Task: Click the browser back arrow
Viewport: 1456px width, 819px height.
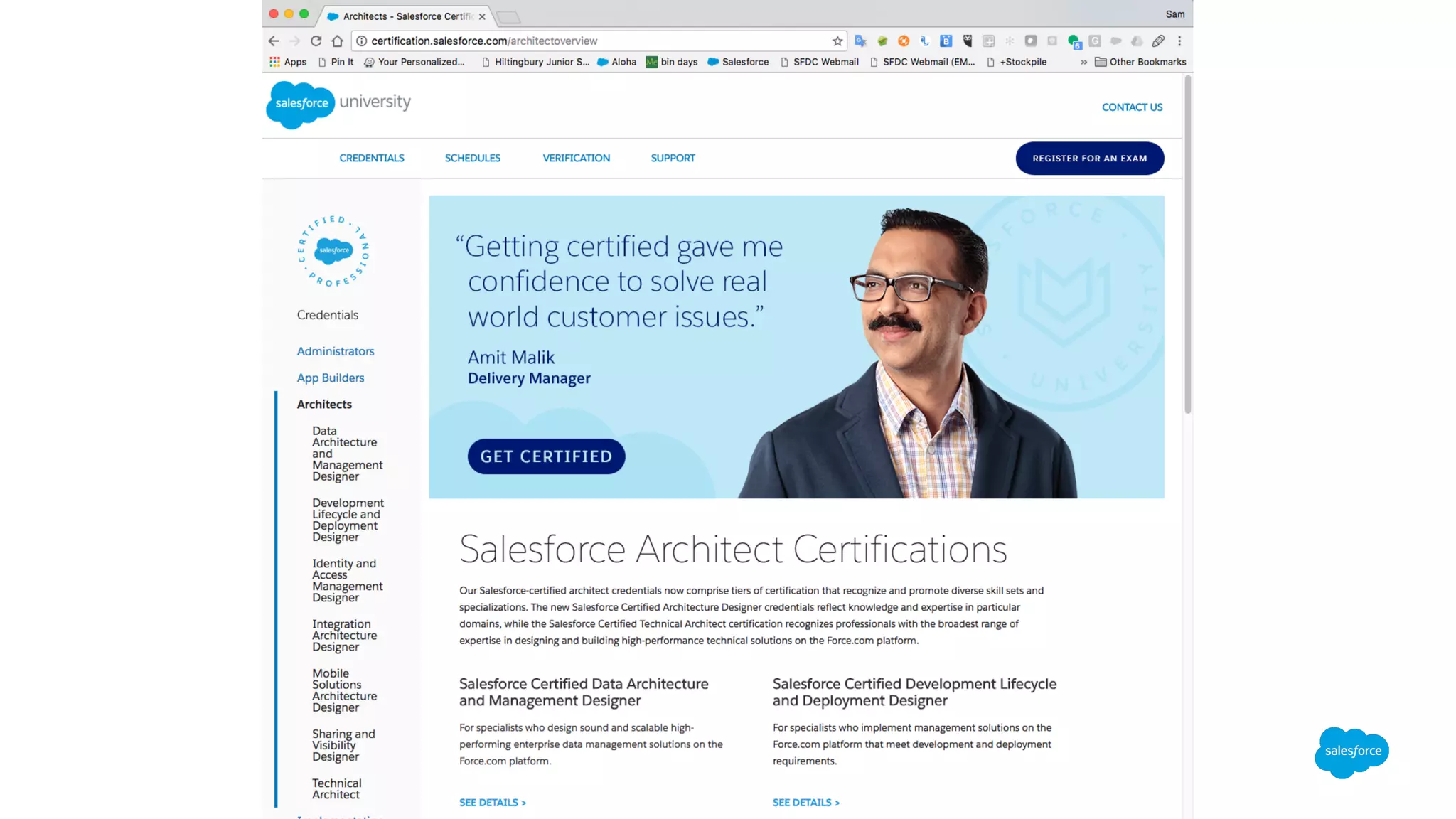Action: 274,41
